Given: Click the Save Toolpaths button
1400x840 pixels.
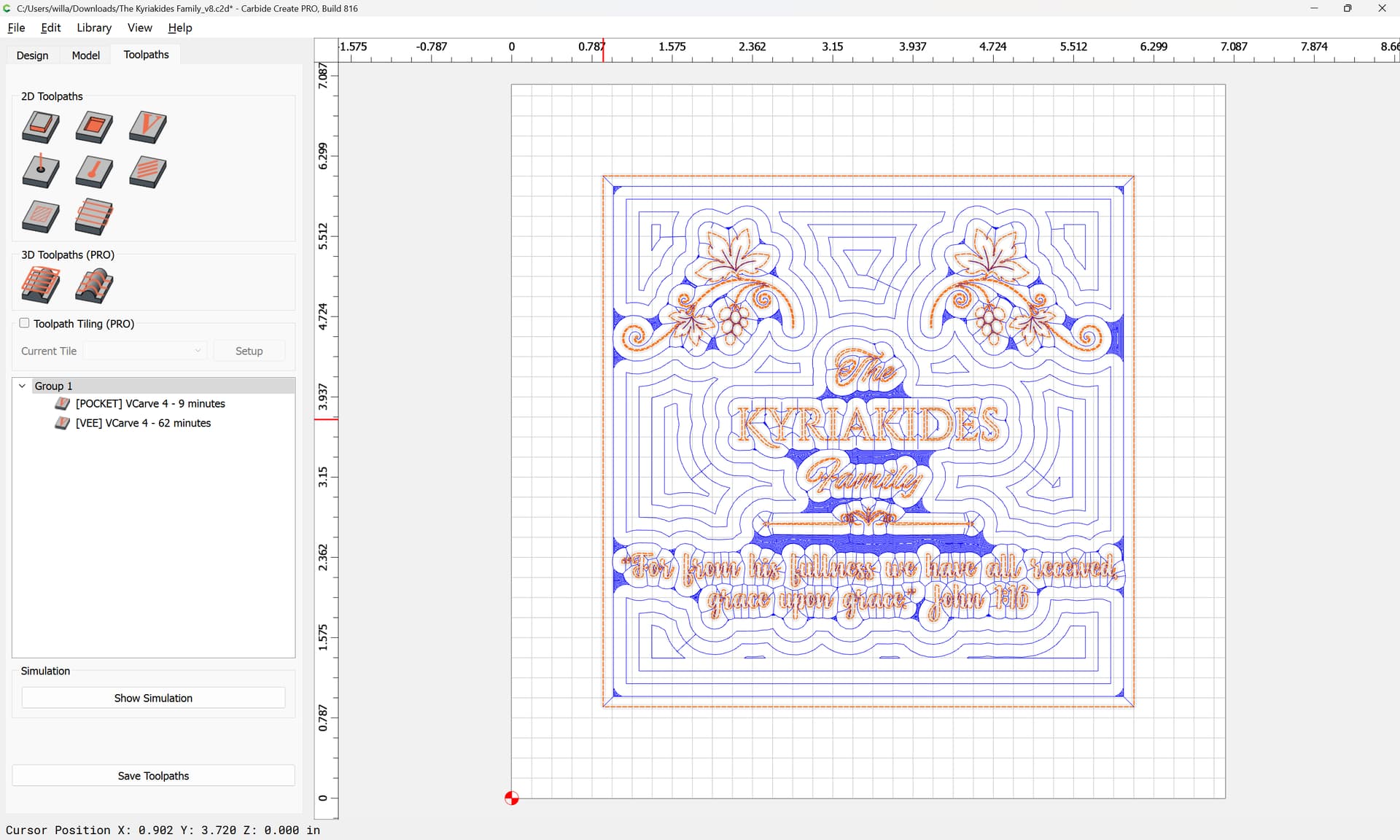Looking at the screenshot, I should point(153,776).
